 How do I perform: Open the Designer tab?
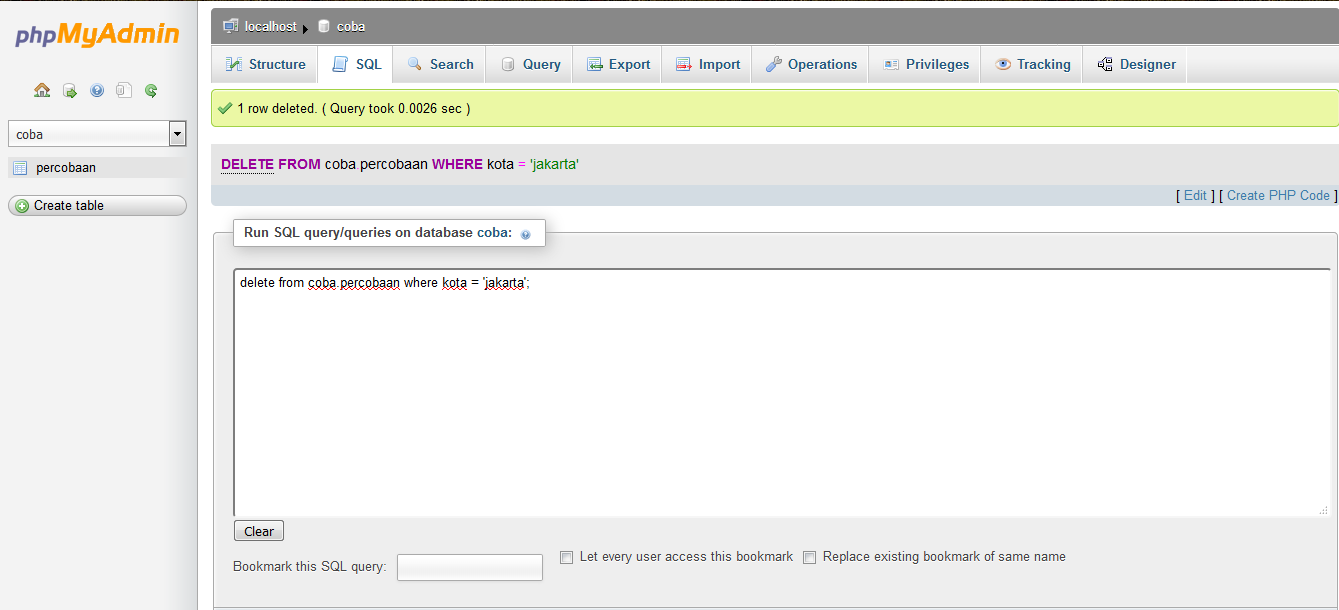point(1136,64)
